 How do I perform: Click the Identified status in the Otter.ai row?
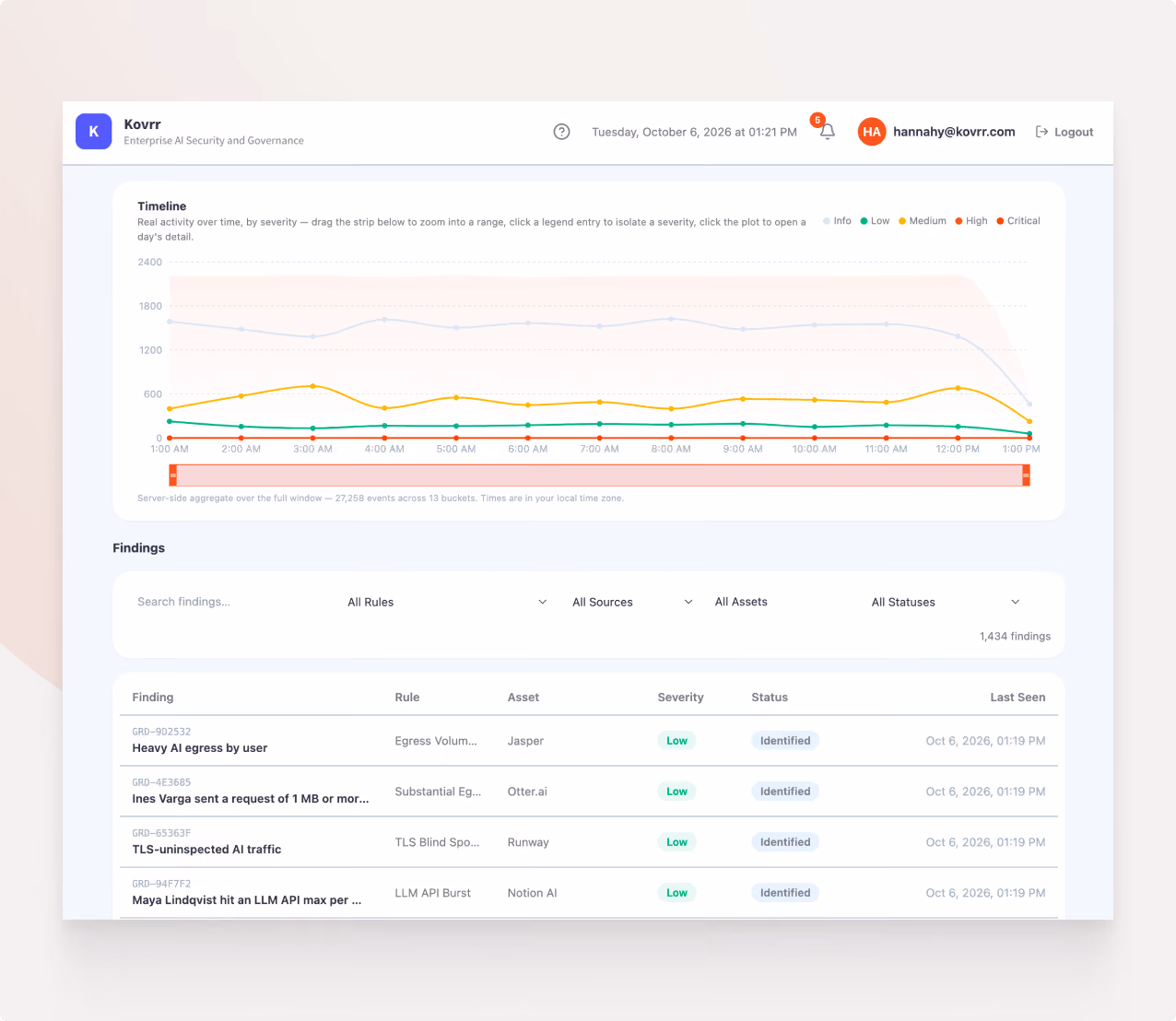[x=785, y=792]
